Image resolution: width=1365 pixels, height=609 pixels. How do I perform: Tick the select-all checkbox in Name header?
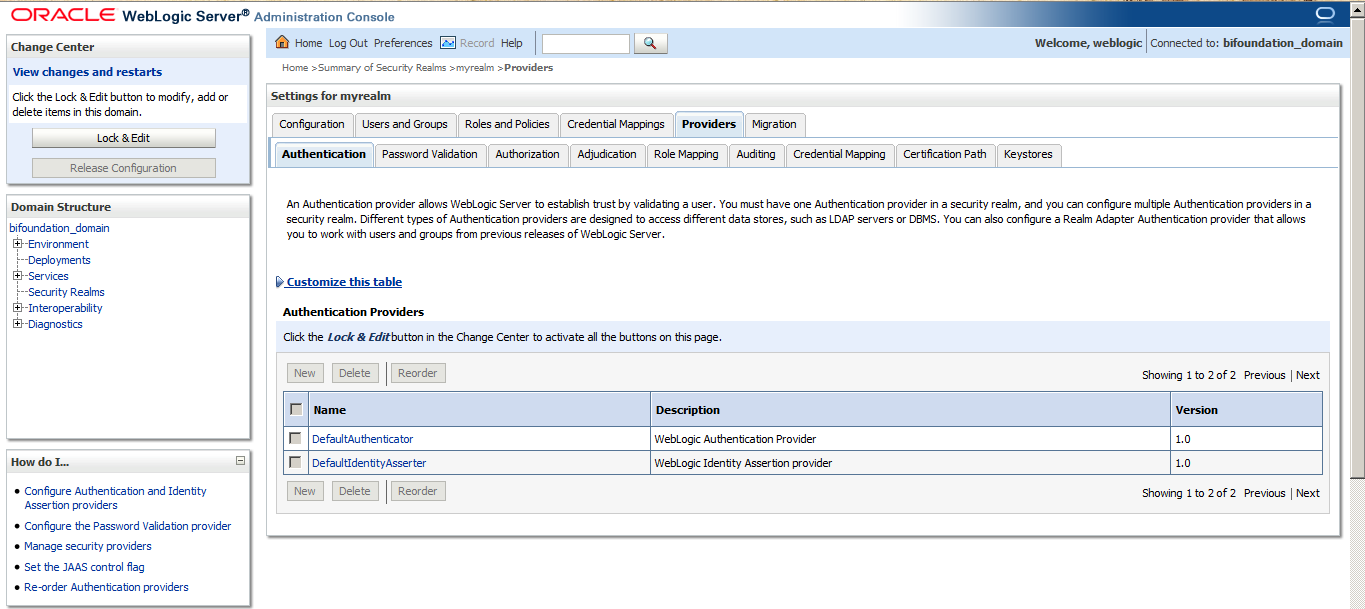pyautogui.click(x=296, y=409)
